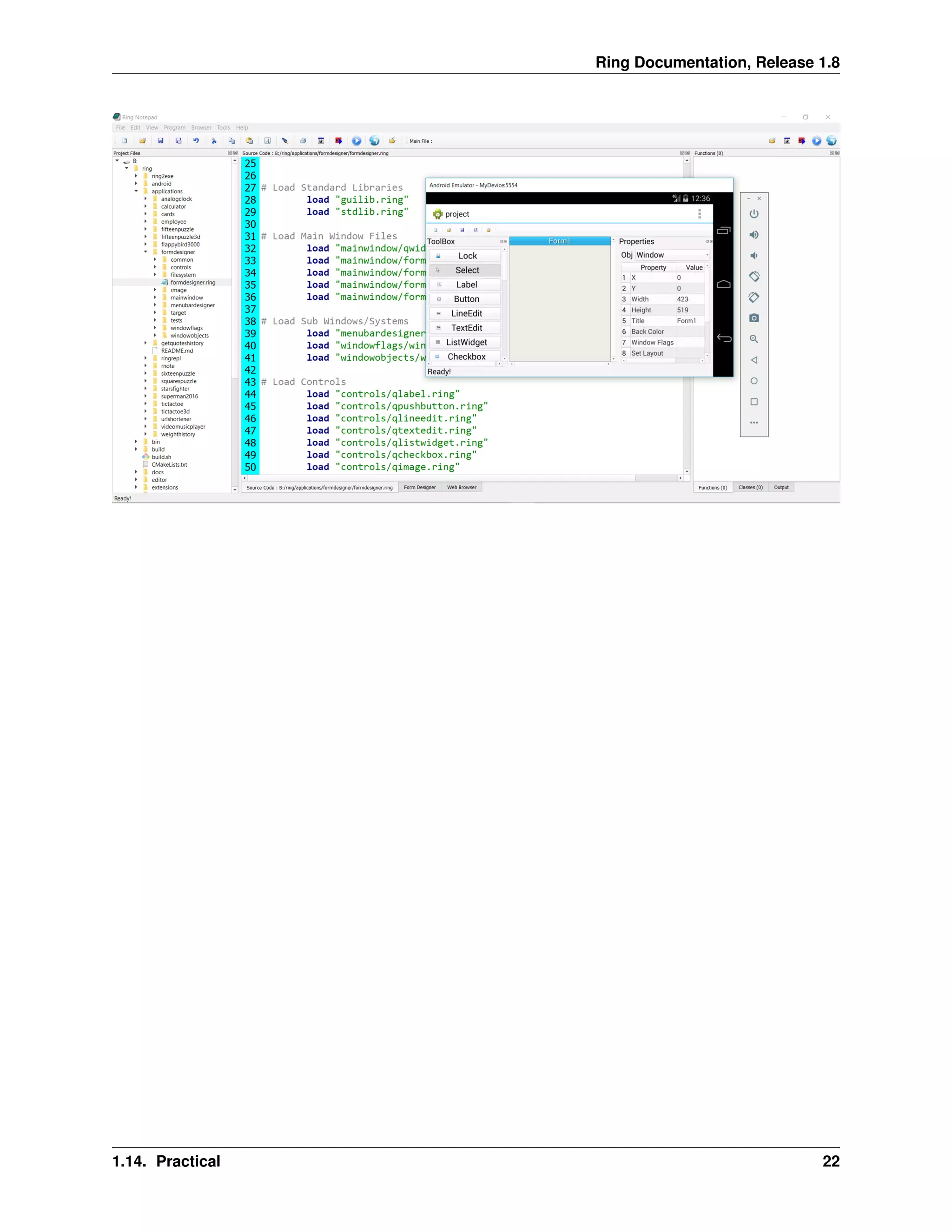Collapse the formdesigner folder in tree
Screen dimensions: 952x1232
click(x=145, y=252)
